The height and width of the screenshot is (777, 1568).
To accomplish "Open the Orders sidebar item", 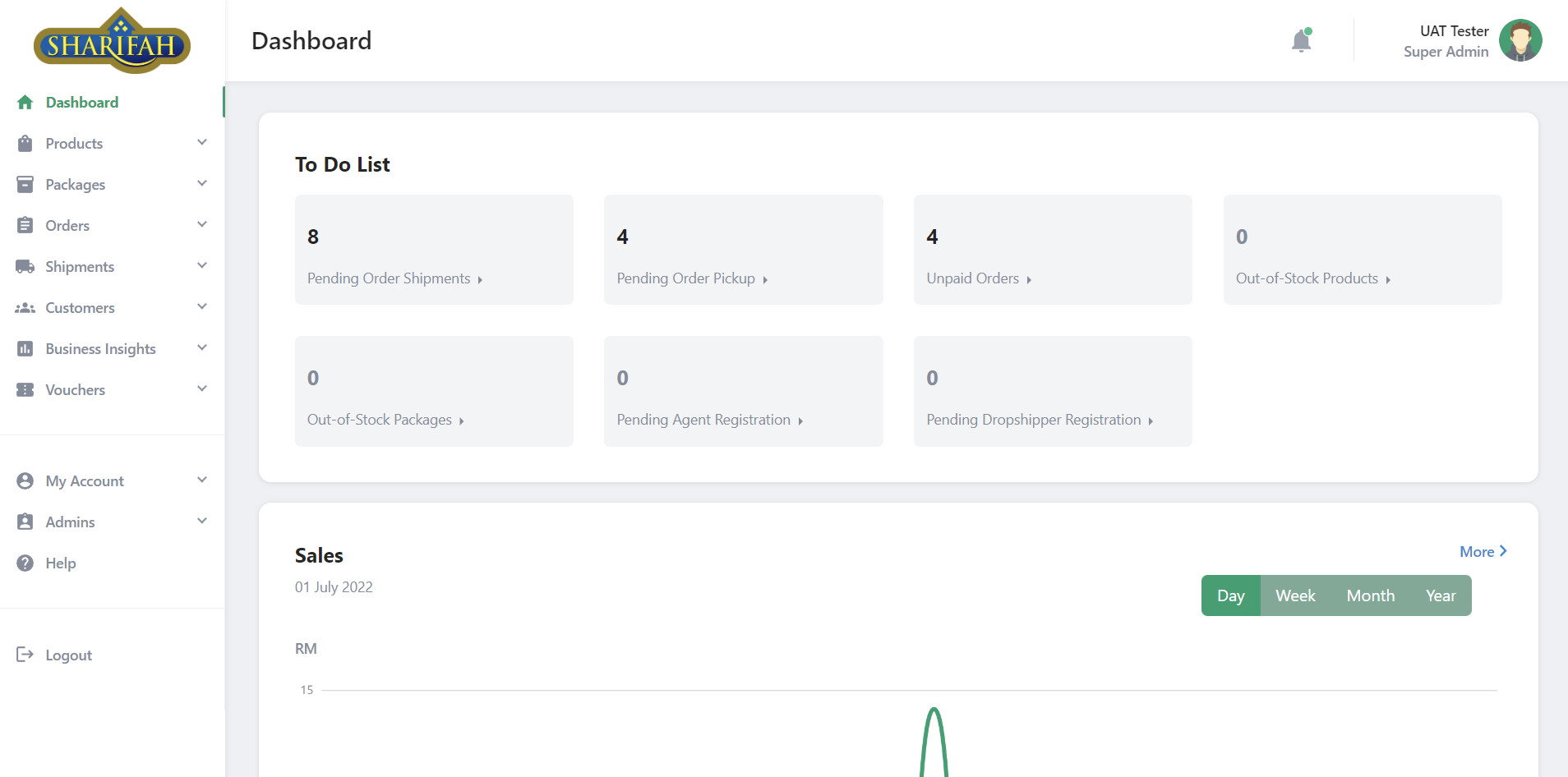I will (x=112, y=226).
